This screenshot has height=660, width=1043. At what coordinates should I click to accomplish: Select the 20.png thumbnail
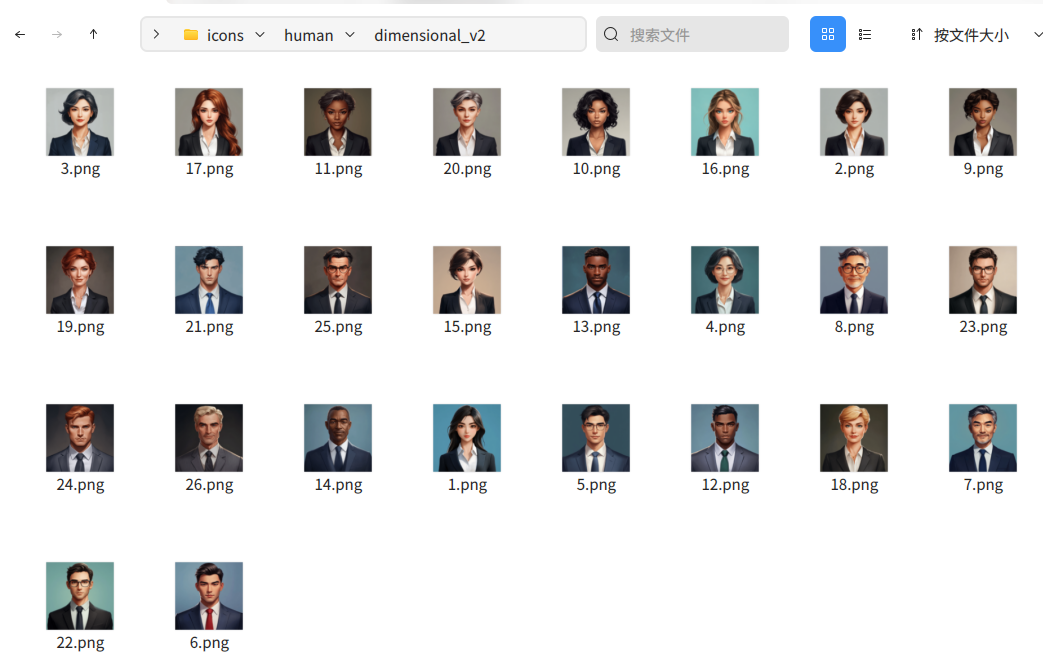click(467, 122)
